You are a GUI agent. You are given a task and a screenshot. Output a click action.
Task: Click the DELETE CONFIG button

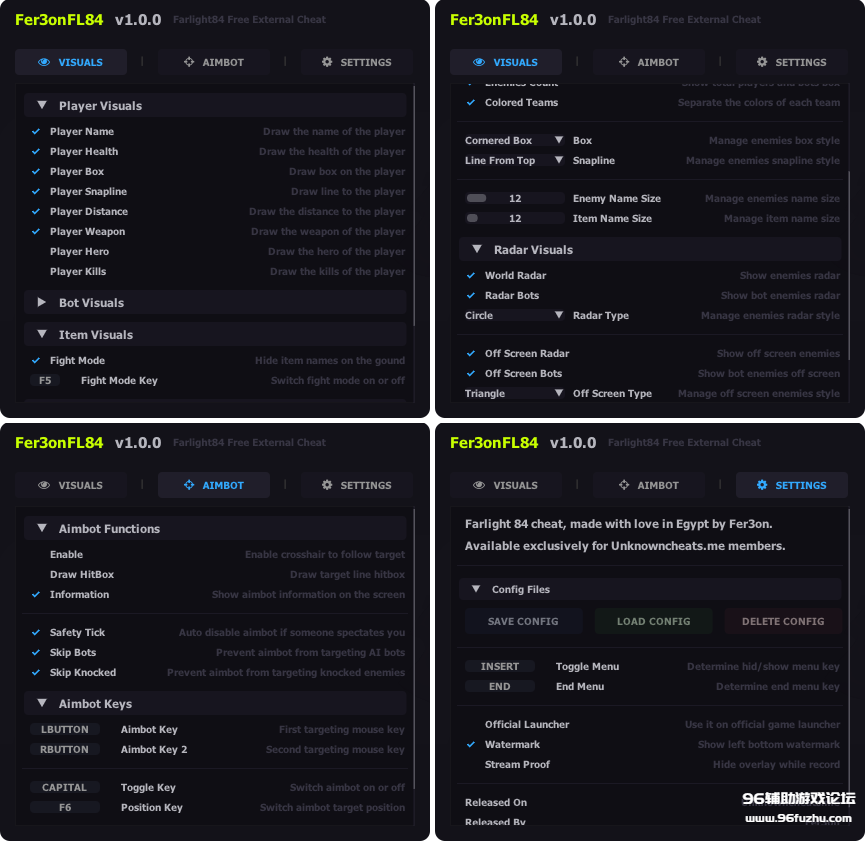point(783,621)
